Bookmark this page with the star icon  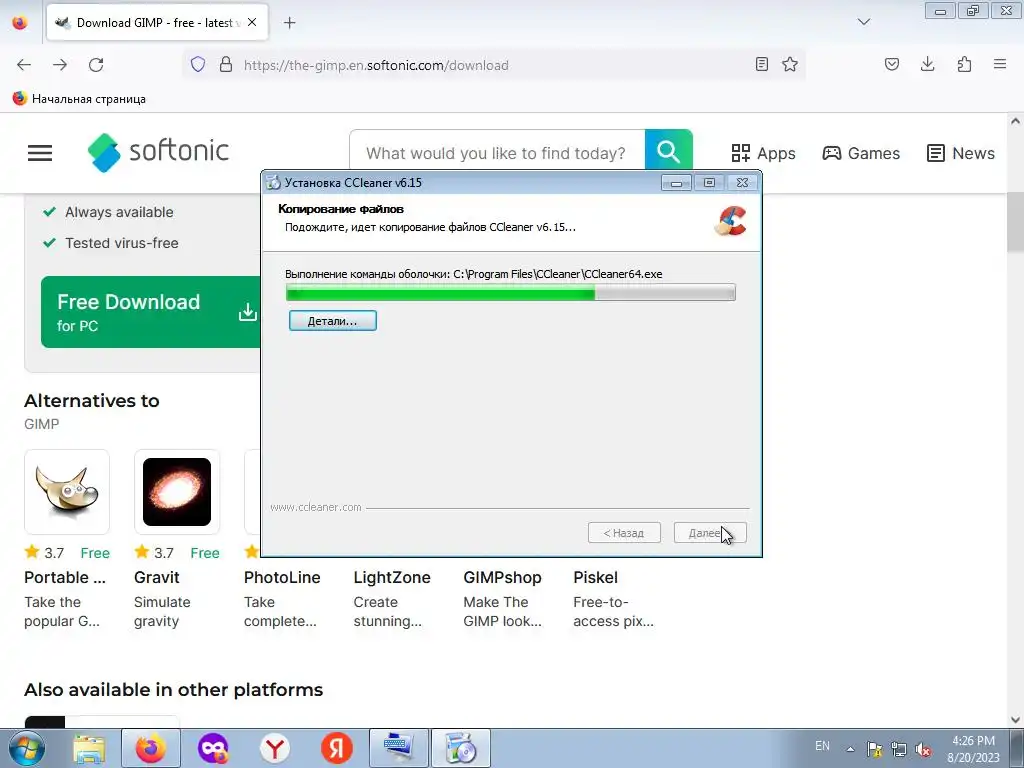click(790, 64)
